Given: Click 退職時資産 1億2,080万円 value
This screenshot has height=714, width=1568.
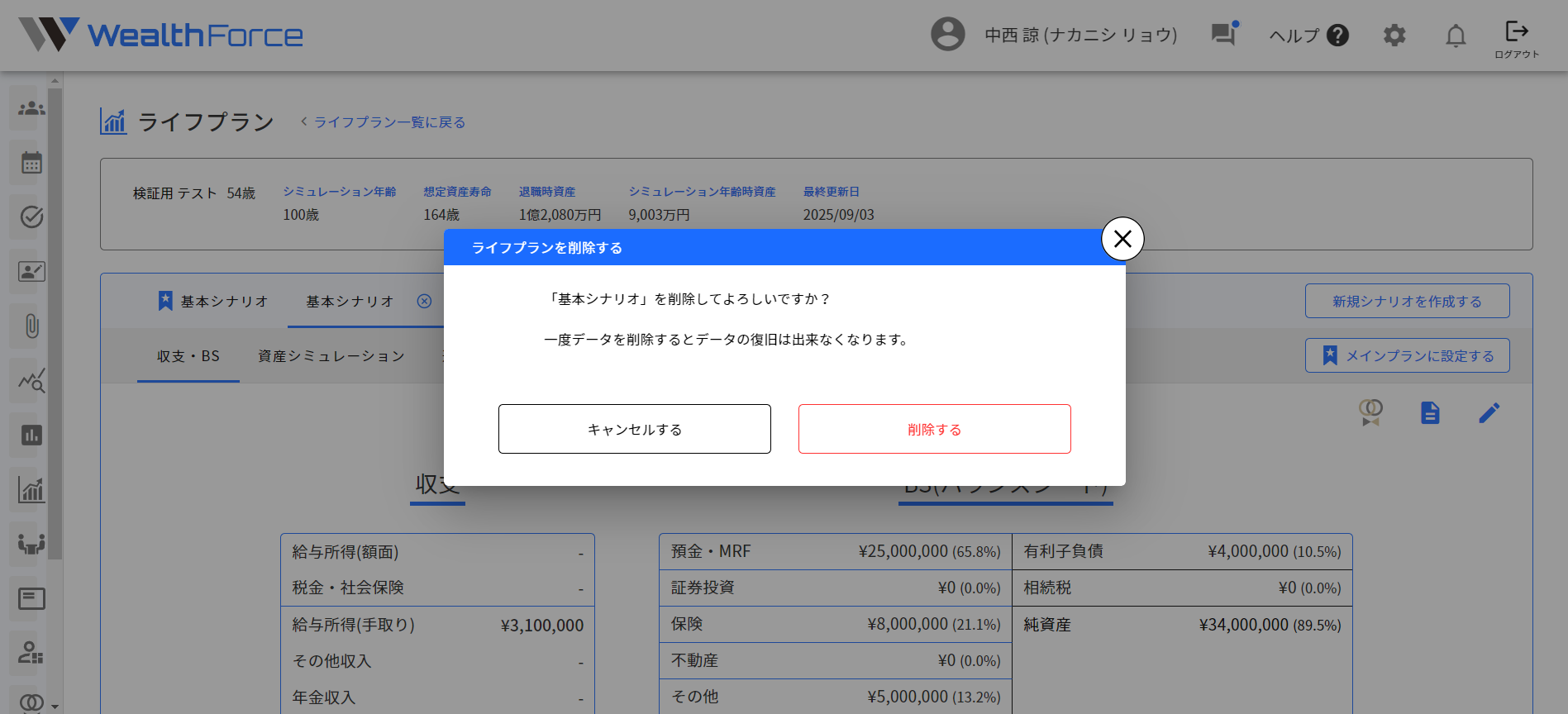Looking at the screenshot, I should point(560,215).
